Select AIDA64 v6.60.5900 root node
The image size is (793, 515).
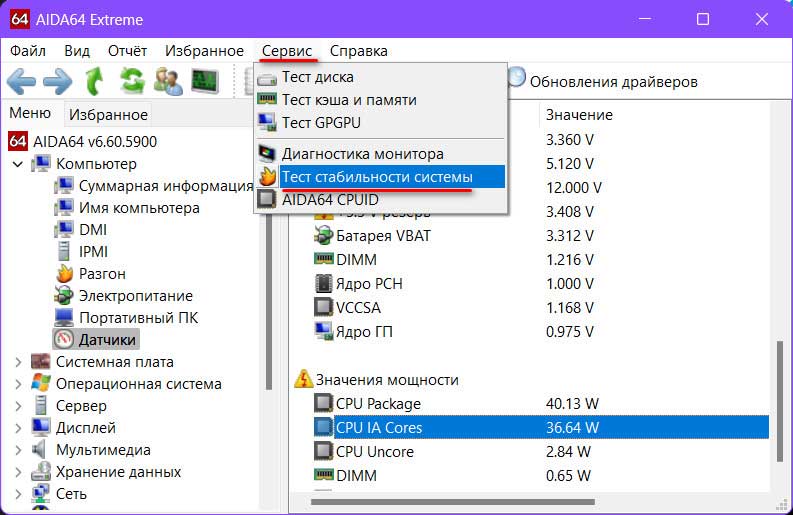[x=95, y=142]
